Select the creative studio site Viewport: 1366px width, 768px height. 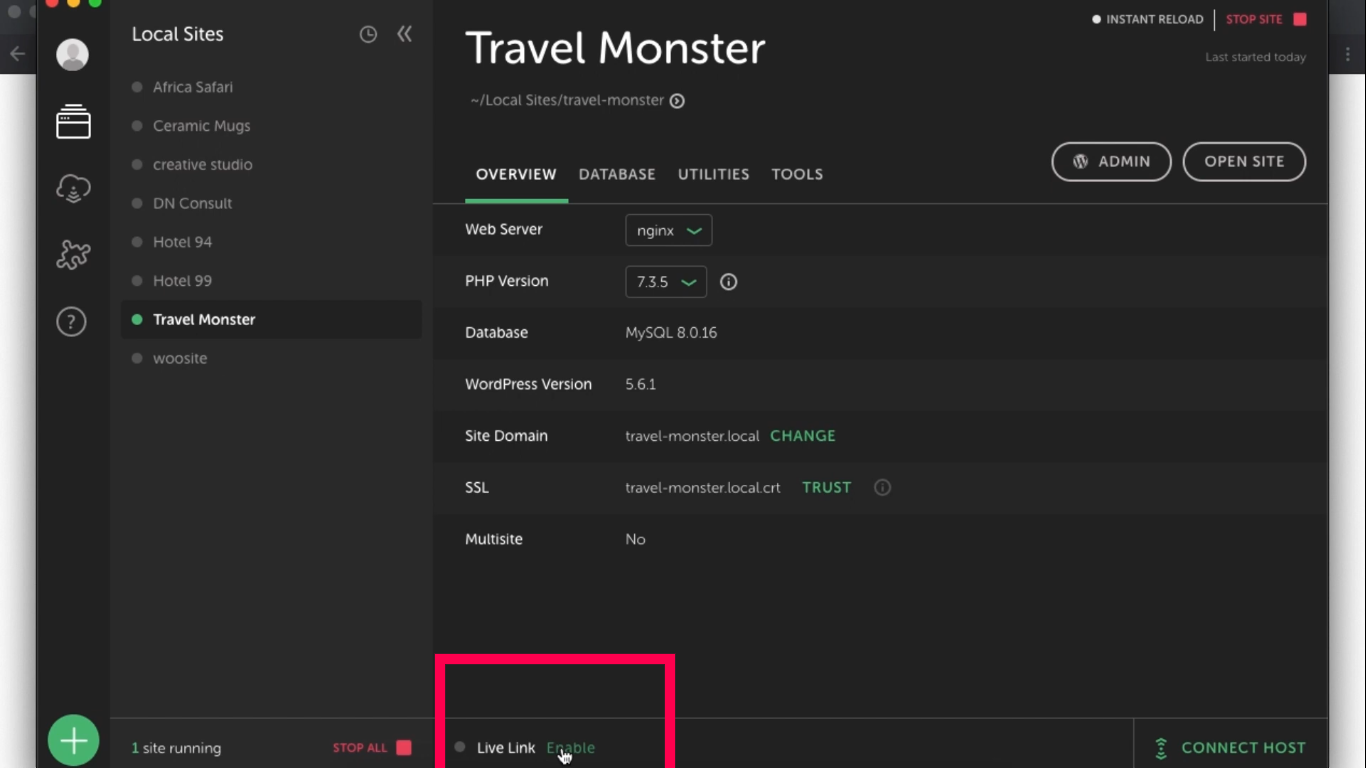coord(271,165)
